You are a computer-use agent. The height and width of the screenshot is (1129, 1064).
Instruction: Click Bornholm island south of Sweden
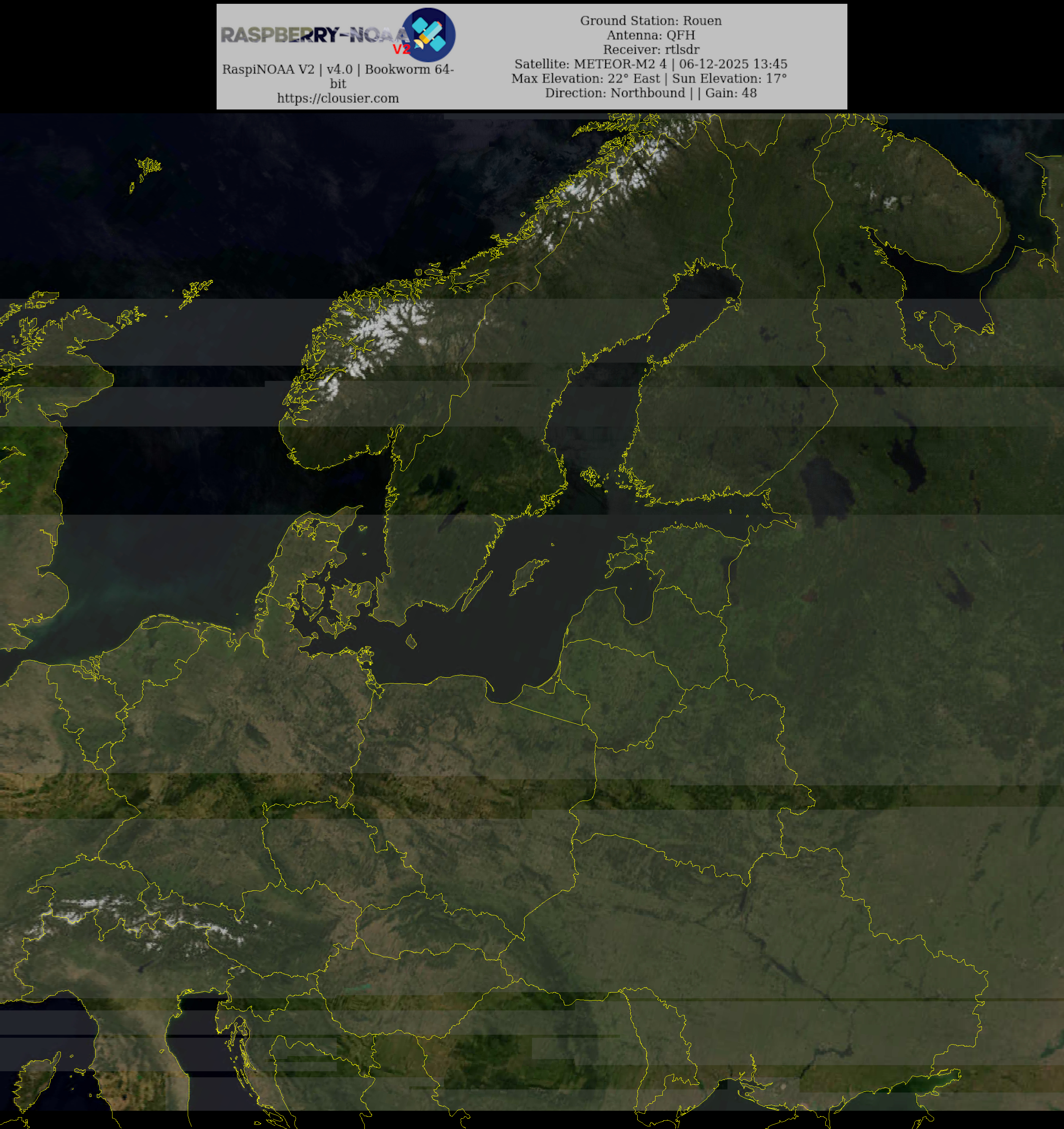pyautogui.click(x=412, y=642)
